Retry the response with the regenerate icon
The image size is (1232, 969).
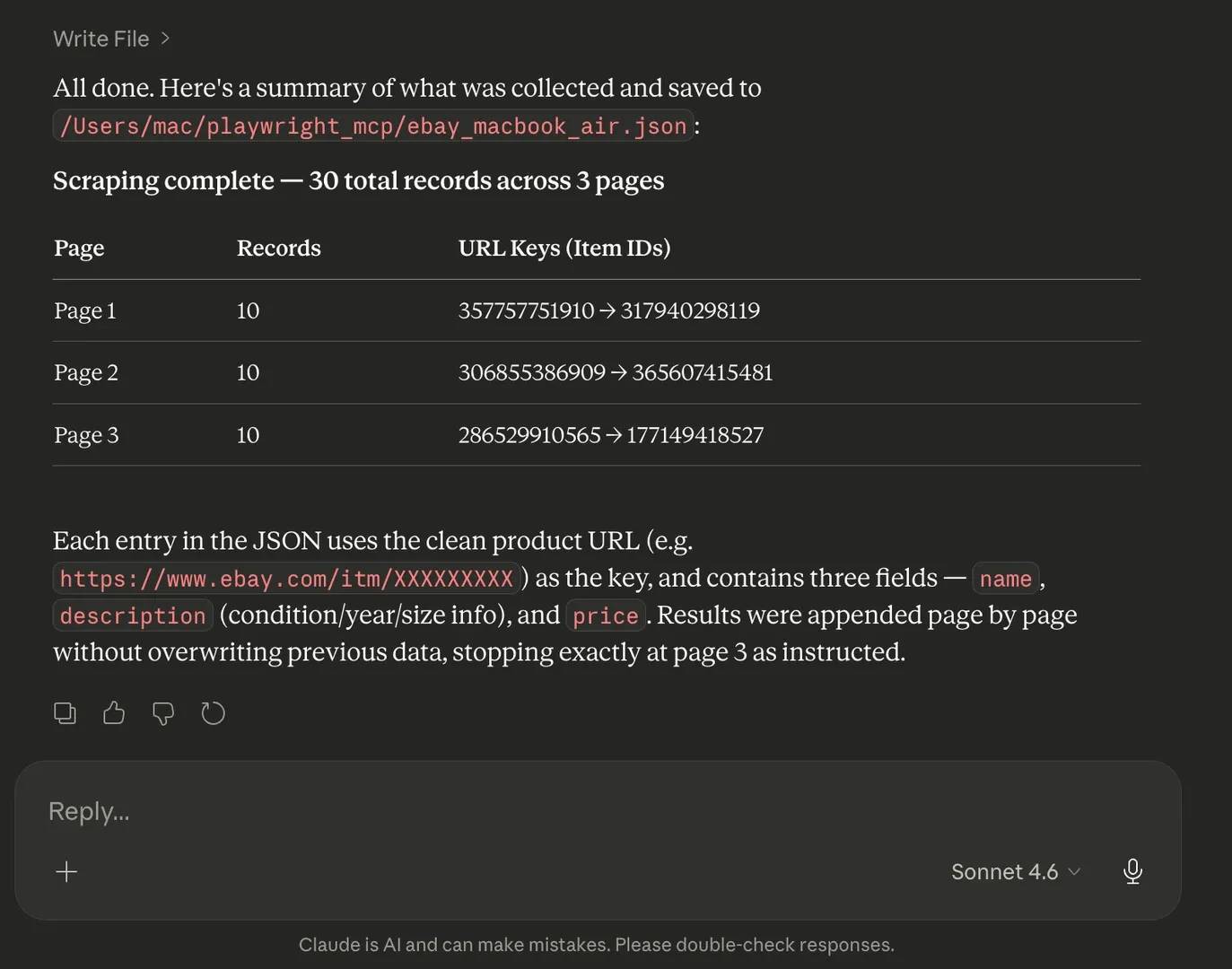tap(213, 713)
